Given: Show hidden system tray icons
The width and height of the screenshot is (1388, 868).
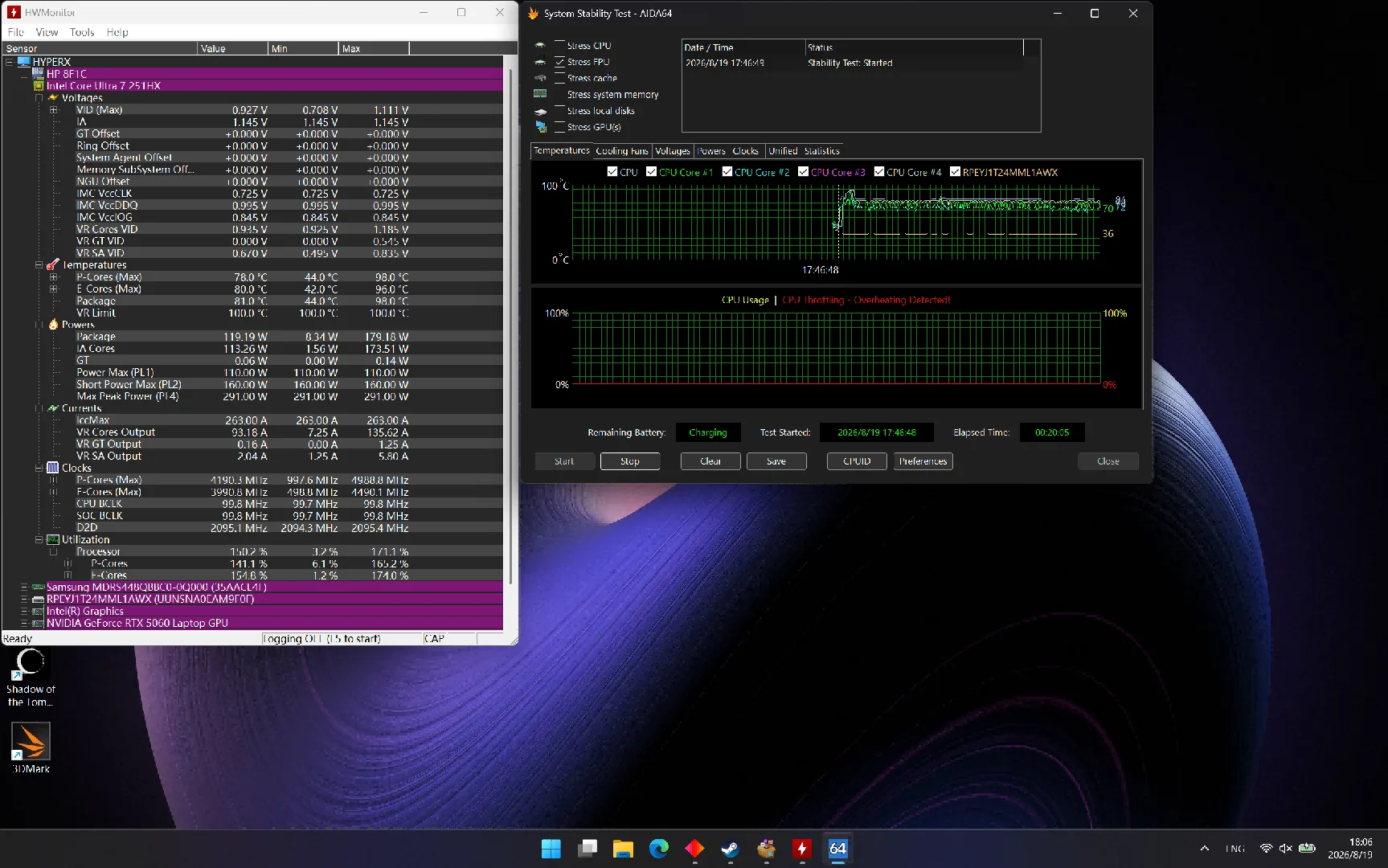Looking at the screenshot, I should [x=1204, y=849].
